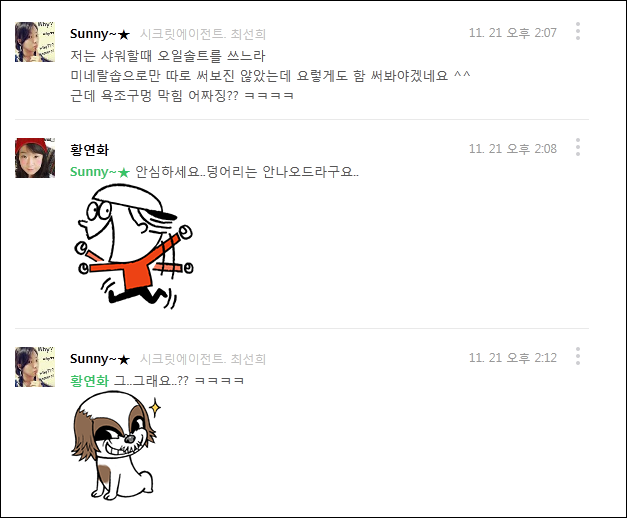The width and height of the screenshot is (627, 518).
Task: Open Sunny~★ avatar in first comment
Action: (35, 42)
